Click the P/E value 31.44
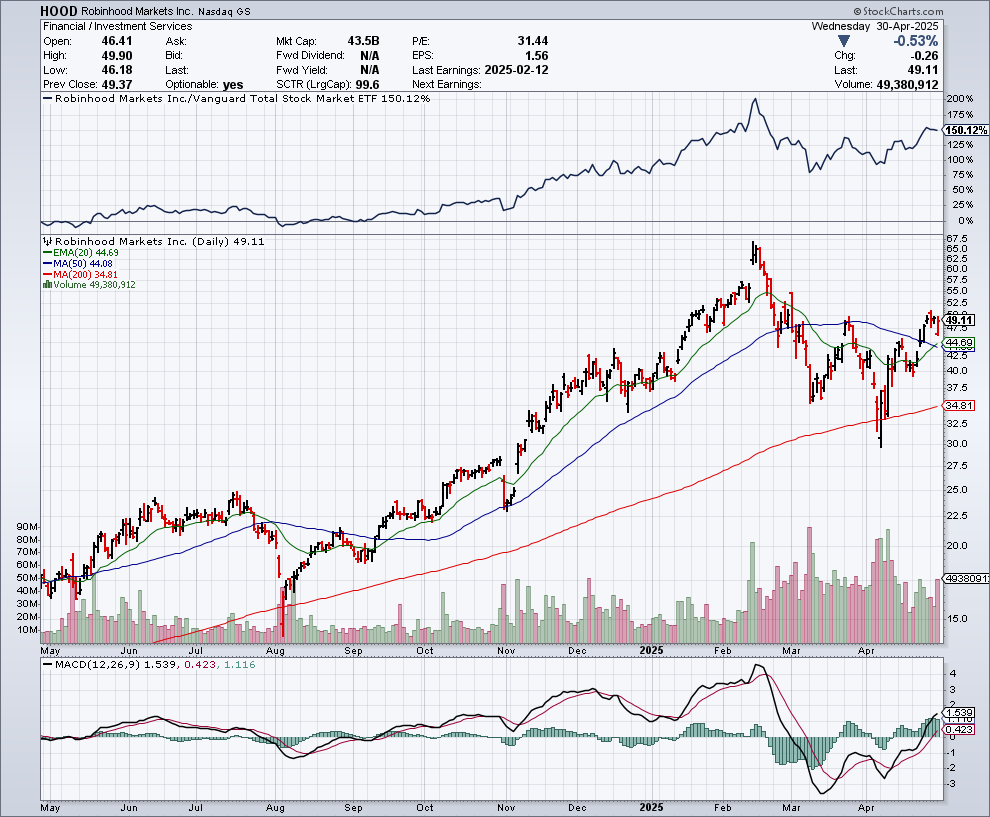 click(x=533, y=41)
